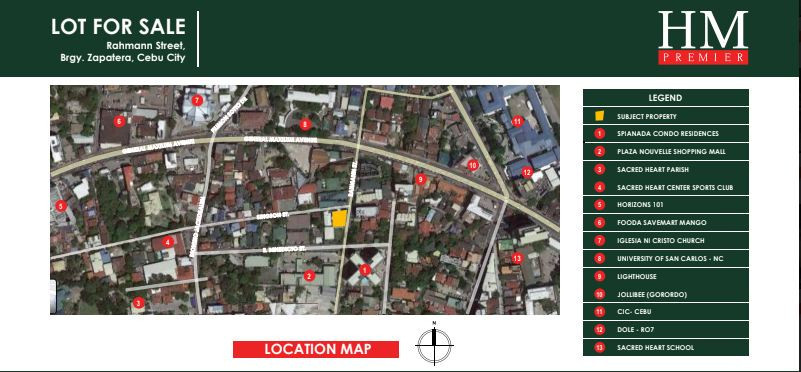Click the legend's red circle numbered 3
The image size is (801, 372).
599,170
